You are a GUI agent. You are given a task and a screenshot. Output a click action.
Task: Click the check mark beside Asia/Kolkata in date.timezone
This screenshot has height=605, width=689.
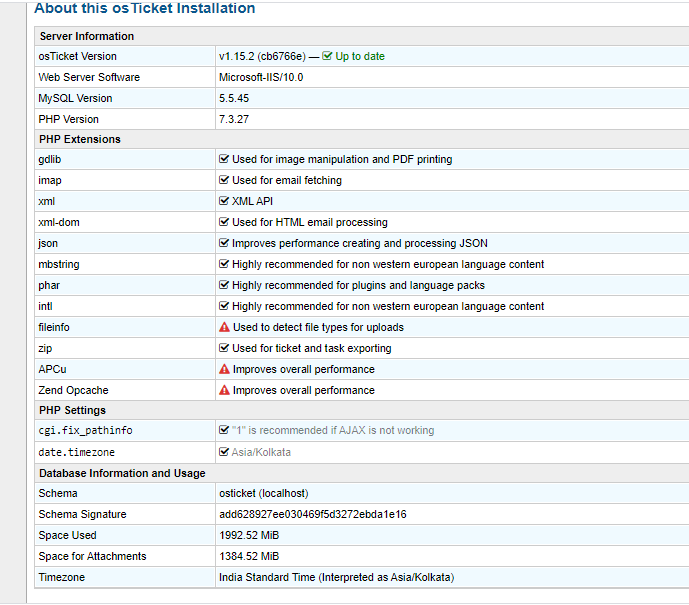point(225,452)
